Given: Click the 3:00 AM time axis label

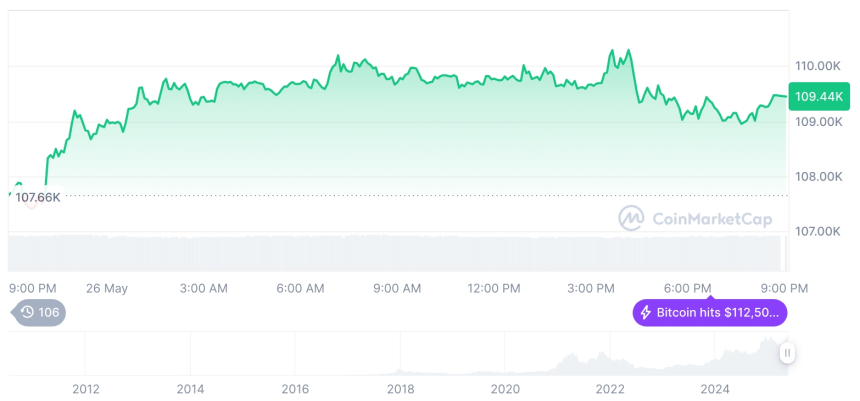Looking at the screenshot, I should point(204,288).
